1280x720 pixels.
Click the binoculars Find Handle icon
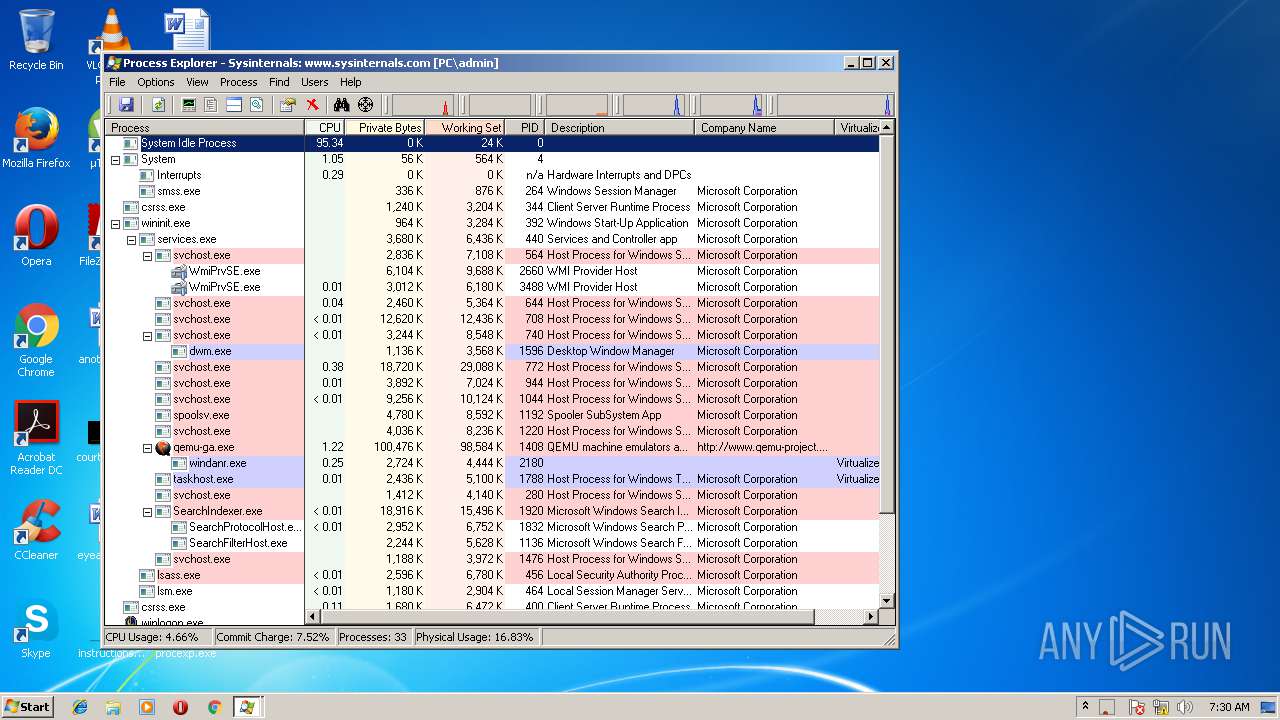click(x=341, y=105)
